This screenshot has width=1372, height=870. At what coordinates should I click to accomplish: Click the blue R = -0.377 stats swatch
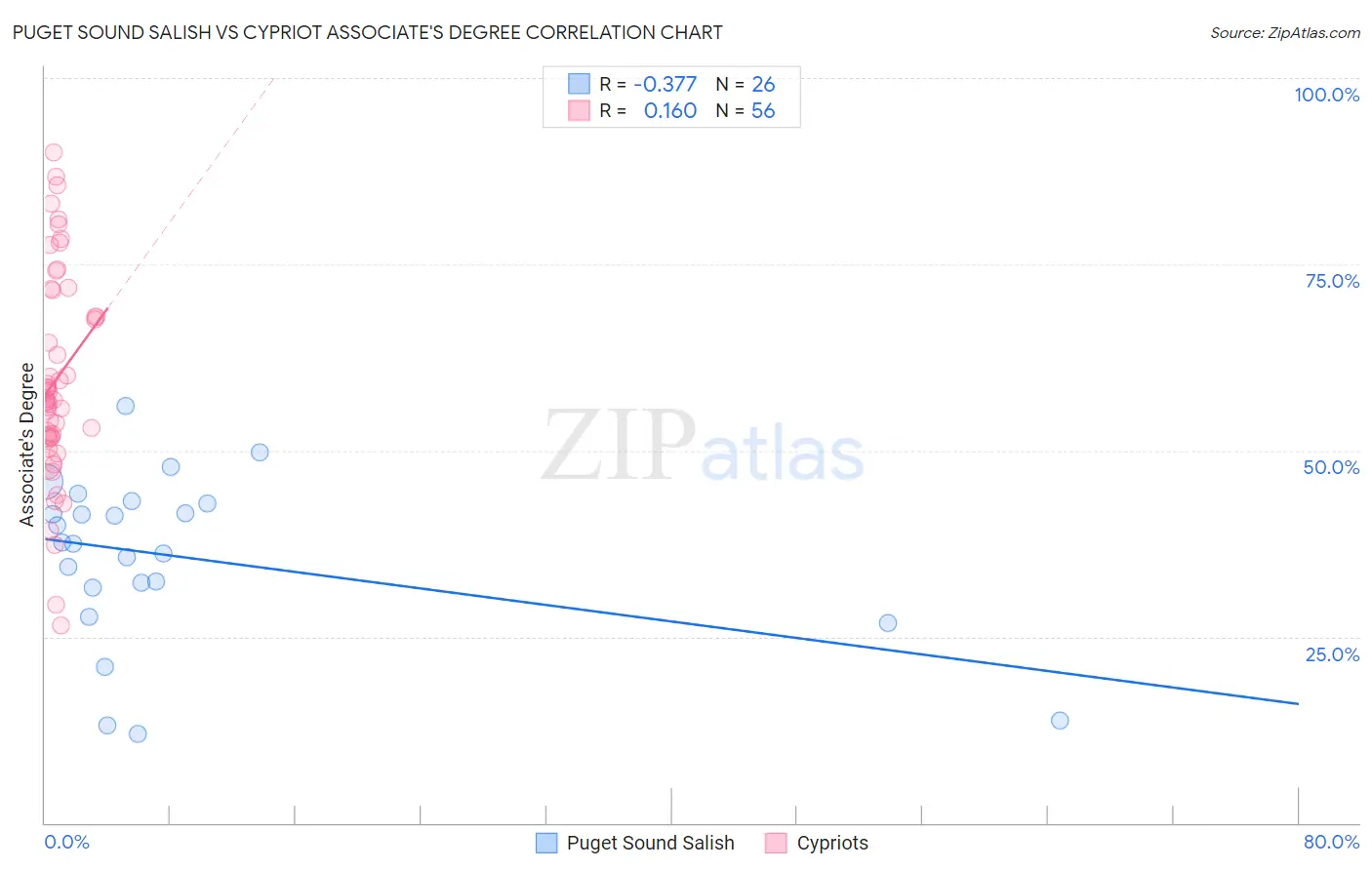pyautogui.click(x=579, y=84)
